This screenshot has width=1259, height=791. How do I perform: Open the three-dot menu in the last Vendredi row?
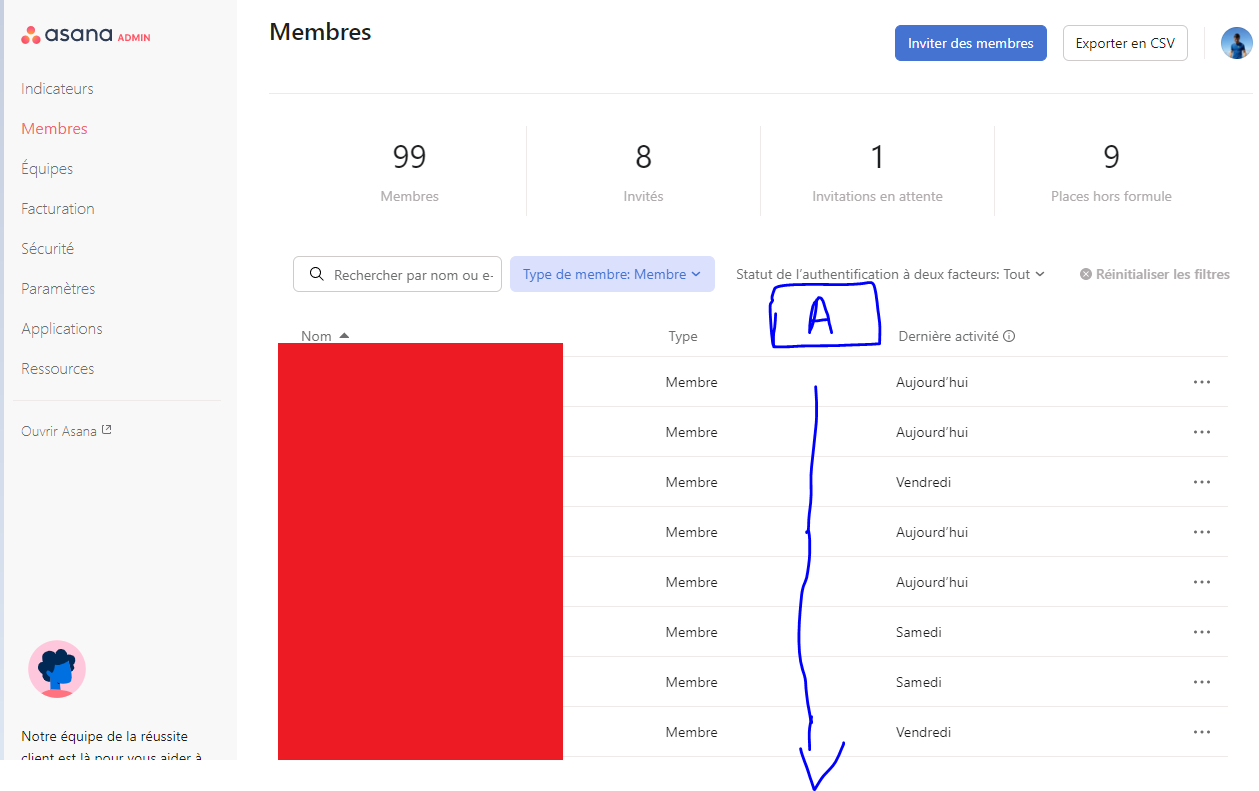tap(1202, 732)
